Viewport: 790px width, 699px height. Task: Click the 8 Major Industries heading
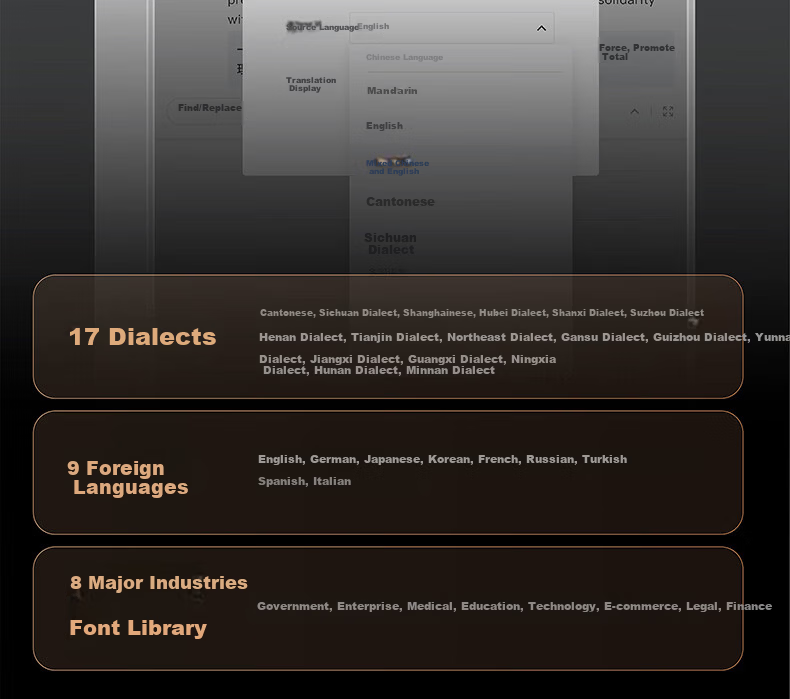(x=159, y=583)
